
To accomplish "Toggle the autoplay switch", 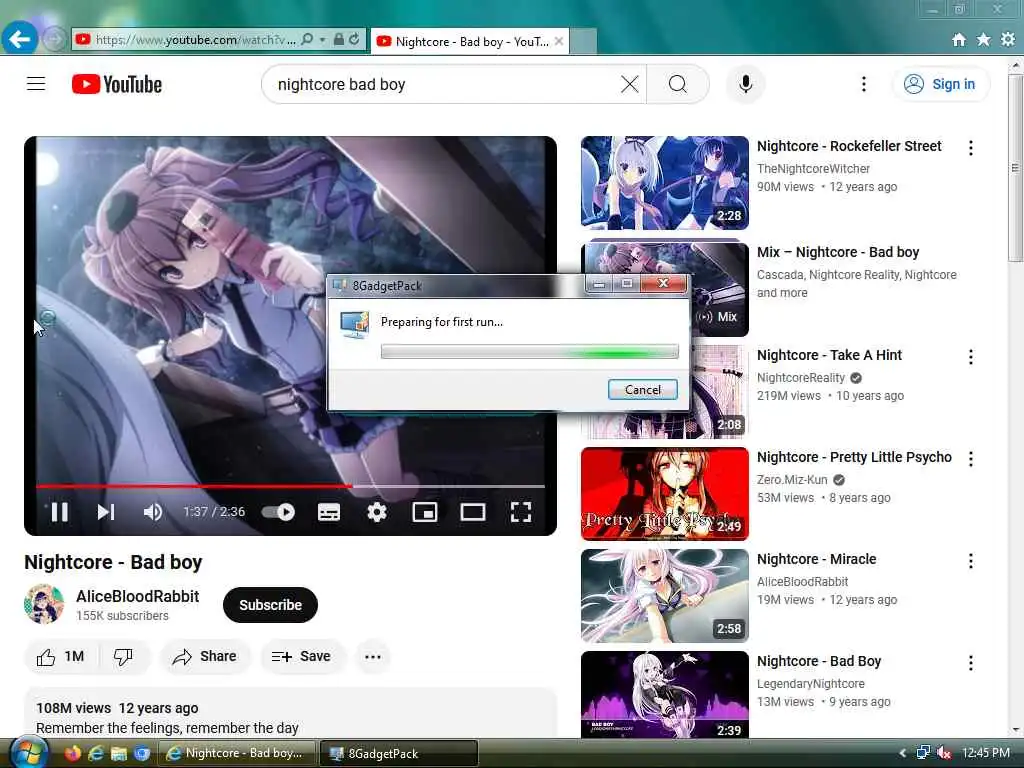I will 278,512.
